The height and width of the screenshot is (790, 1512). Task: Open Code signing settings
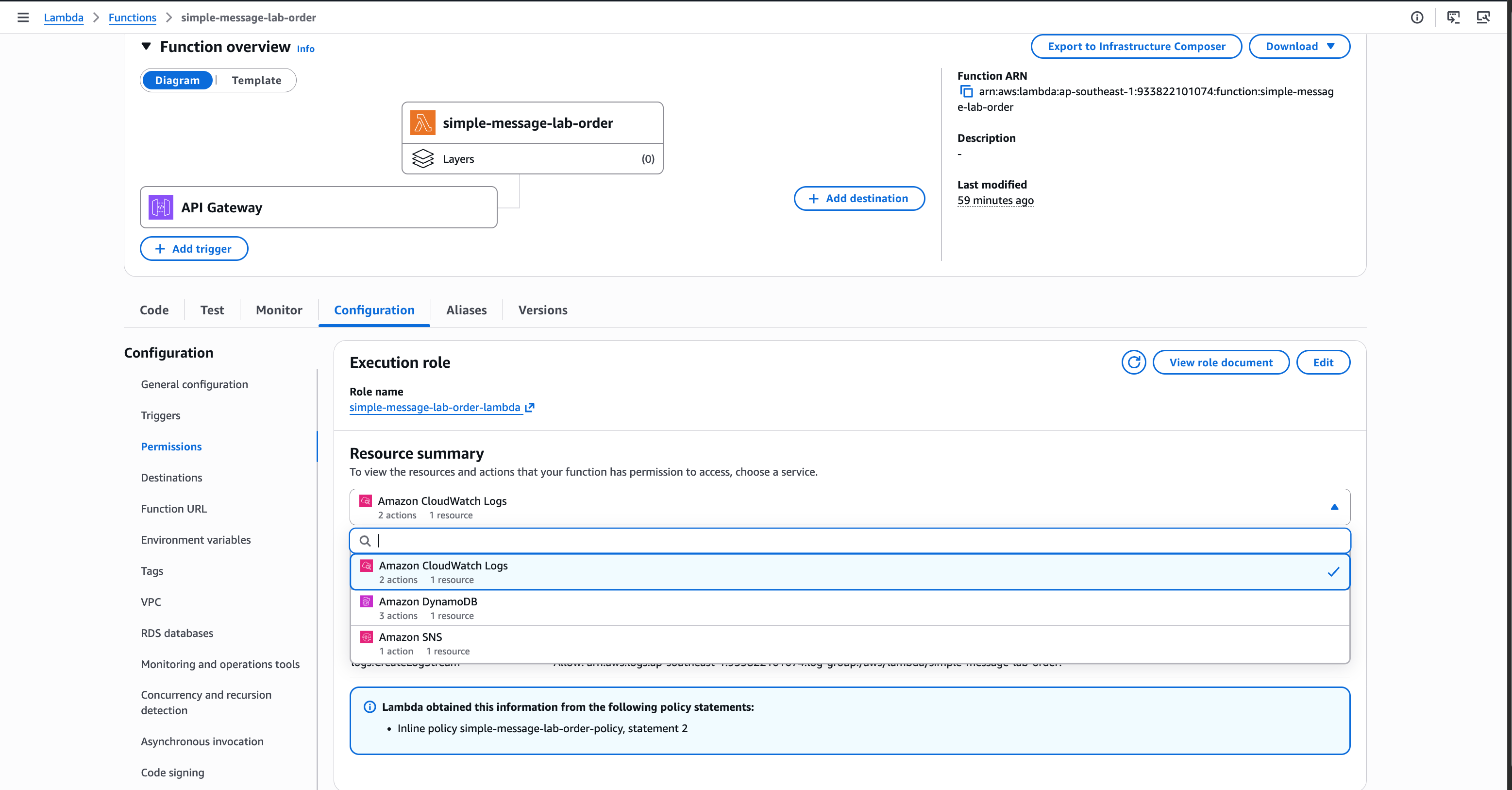coord(172,773)
